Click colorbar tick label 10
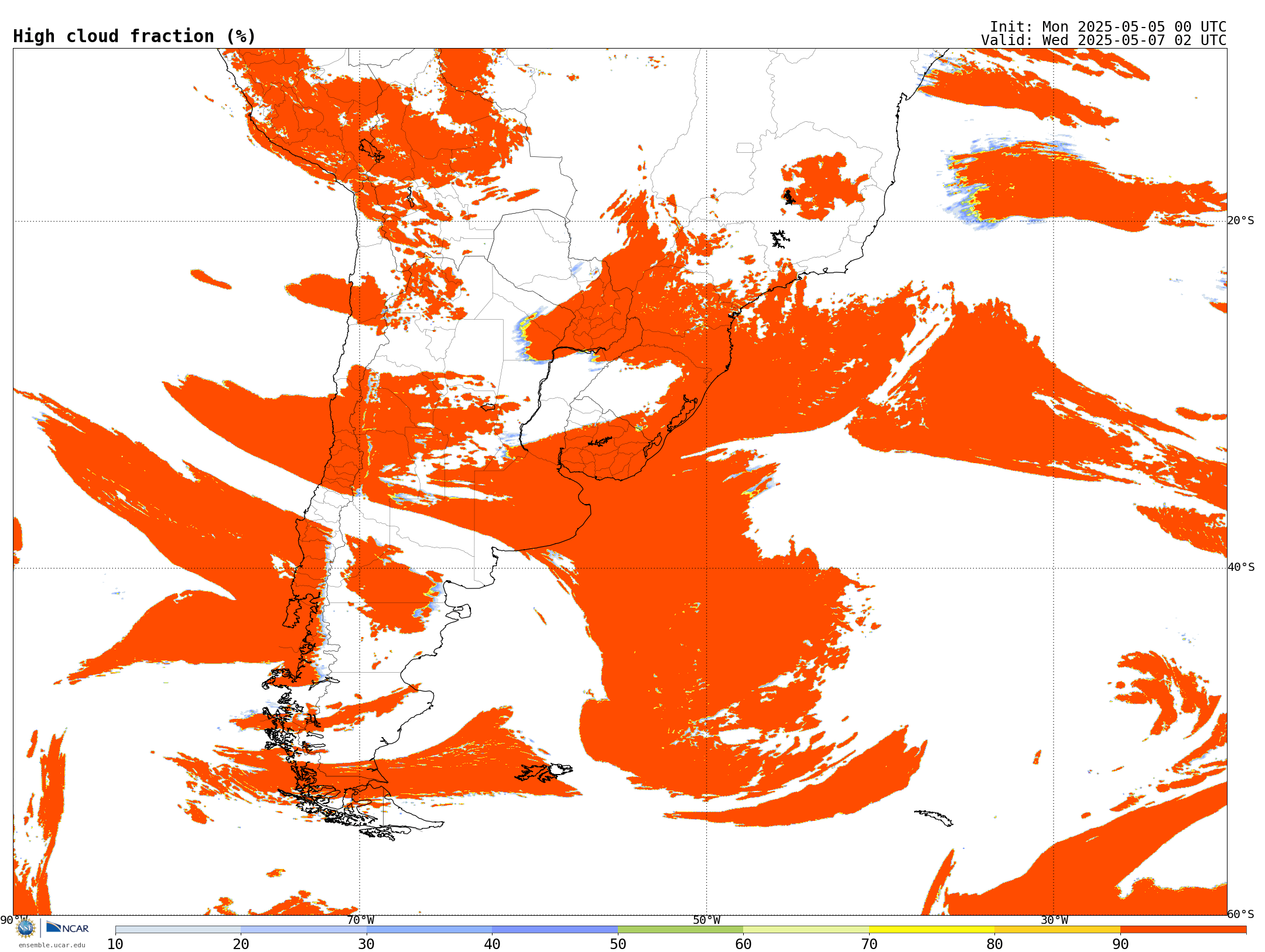The image size is (1265, 952). click(115, 944)
